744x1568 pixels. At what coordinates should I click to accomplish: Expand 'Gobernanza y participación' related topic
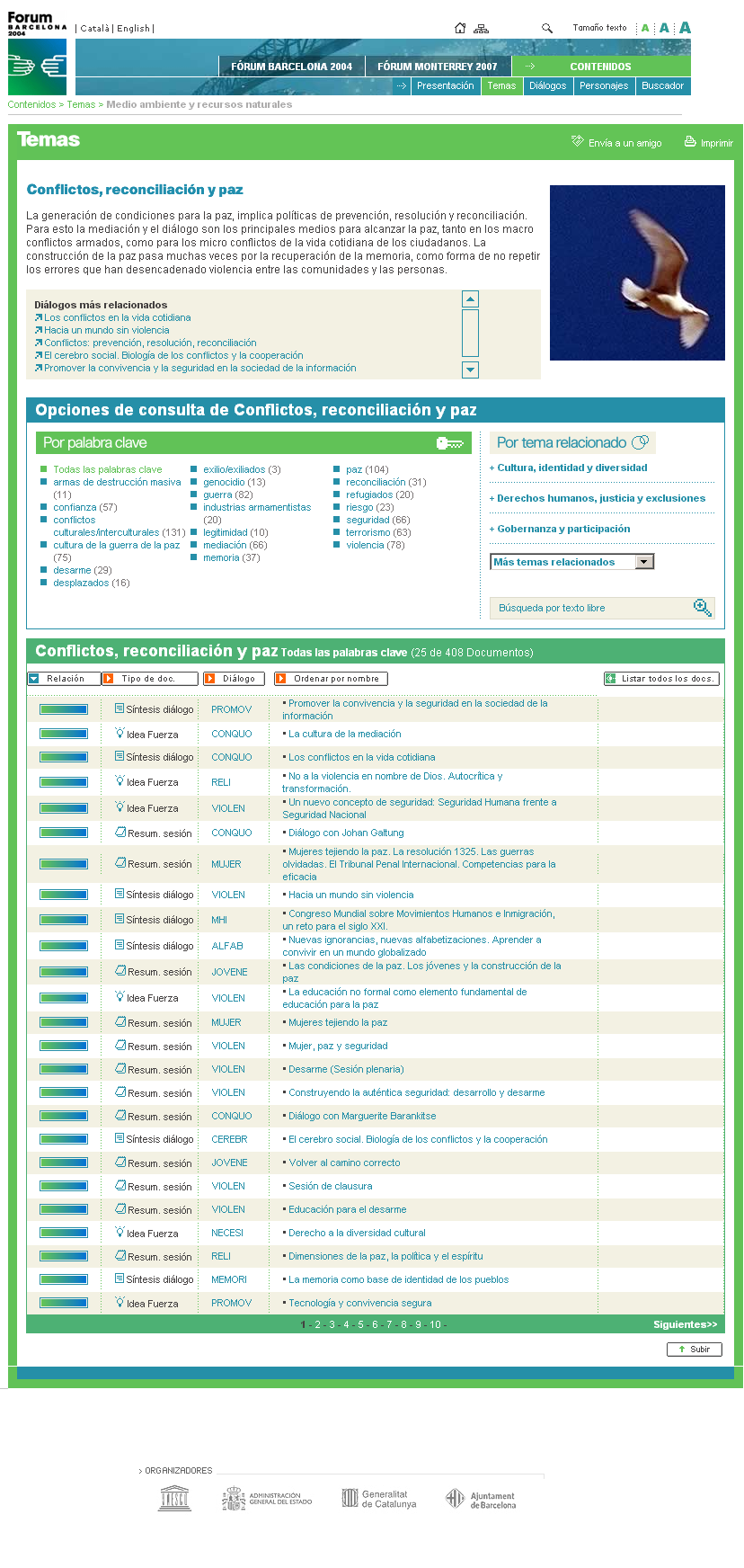[x=562, y=529]
